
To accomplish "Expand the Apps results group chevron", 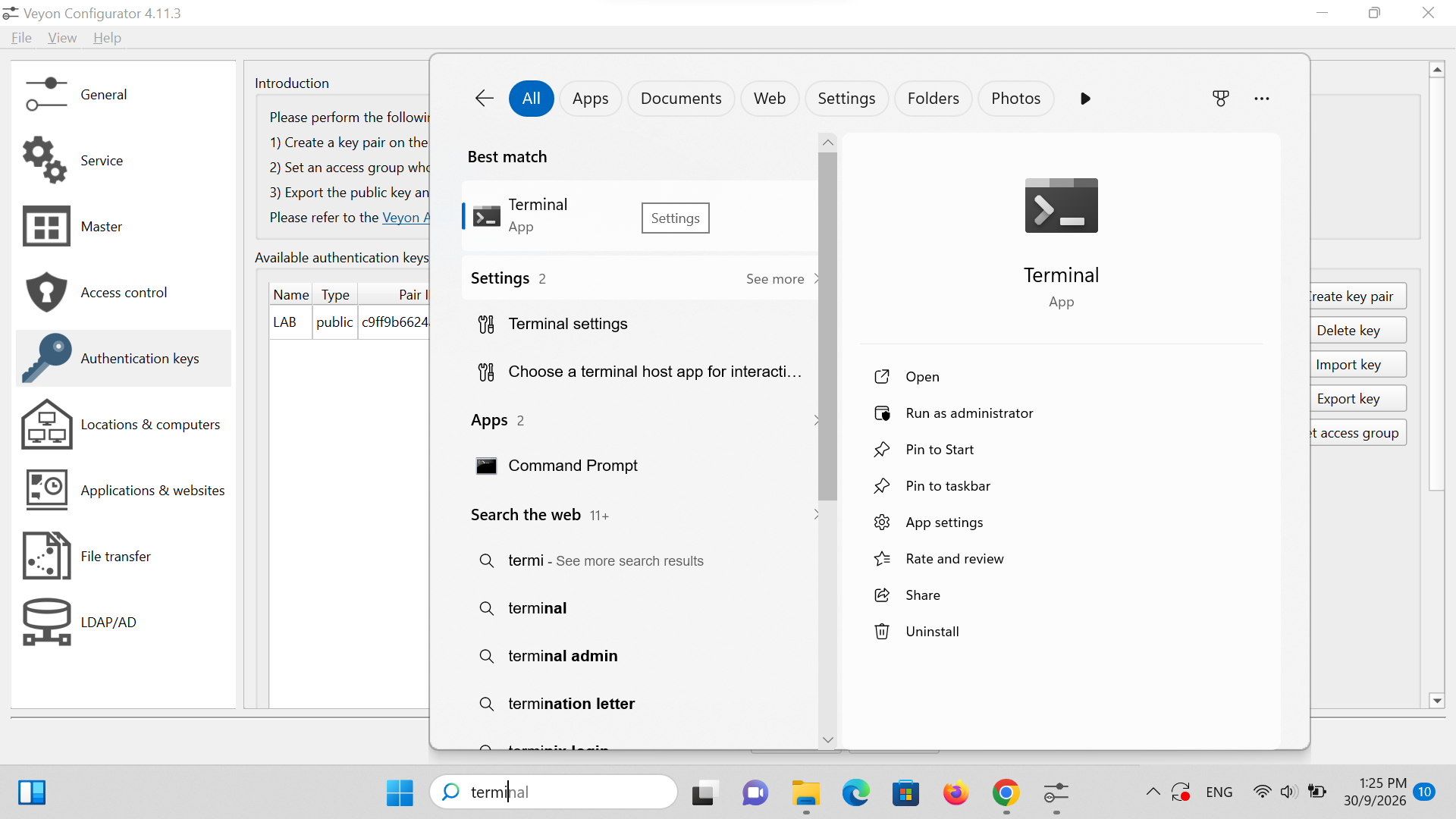I will pyautogui.click(x=816, y=420).
